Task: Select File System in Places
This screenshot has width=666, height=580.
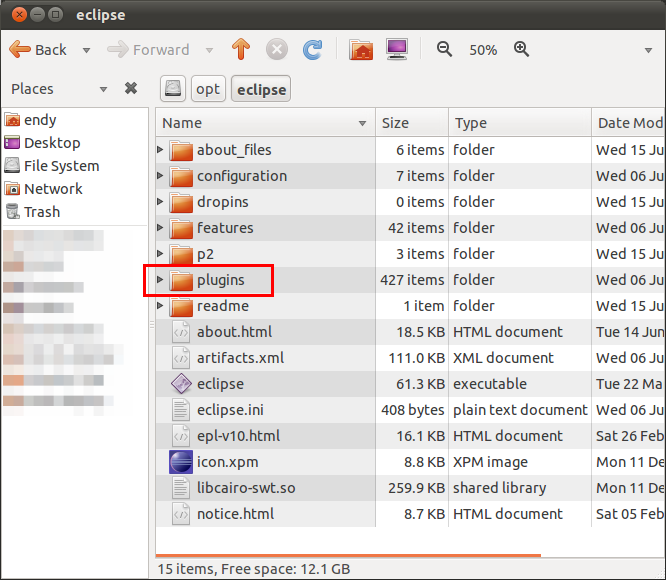Action: (x=61, y=166)
